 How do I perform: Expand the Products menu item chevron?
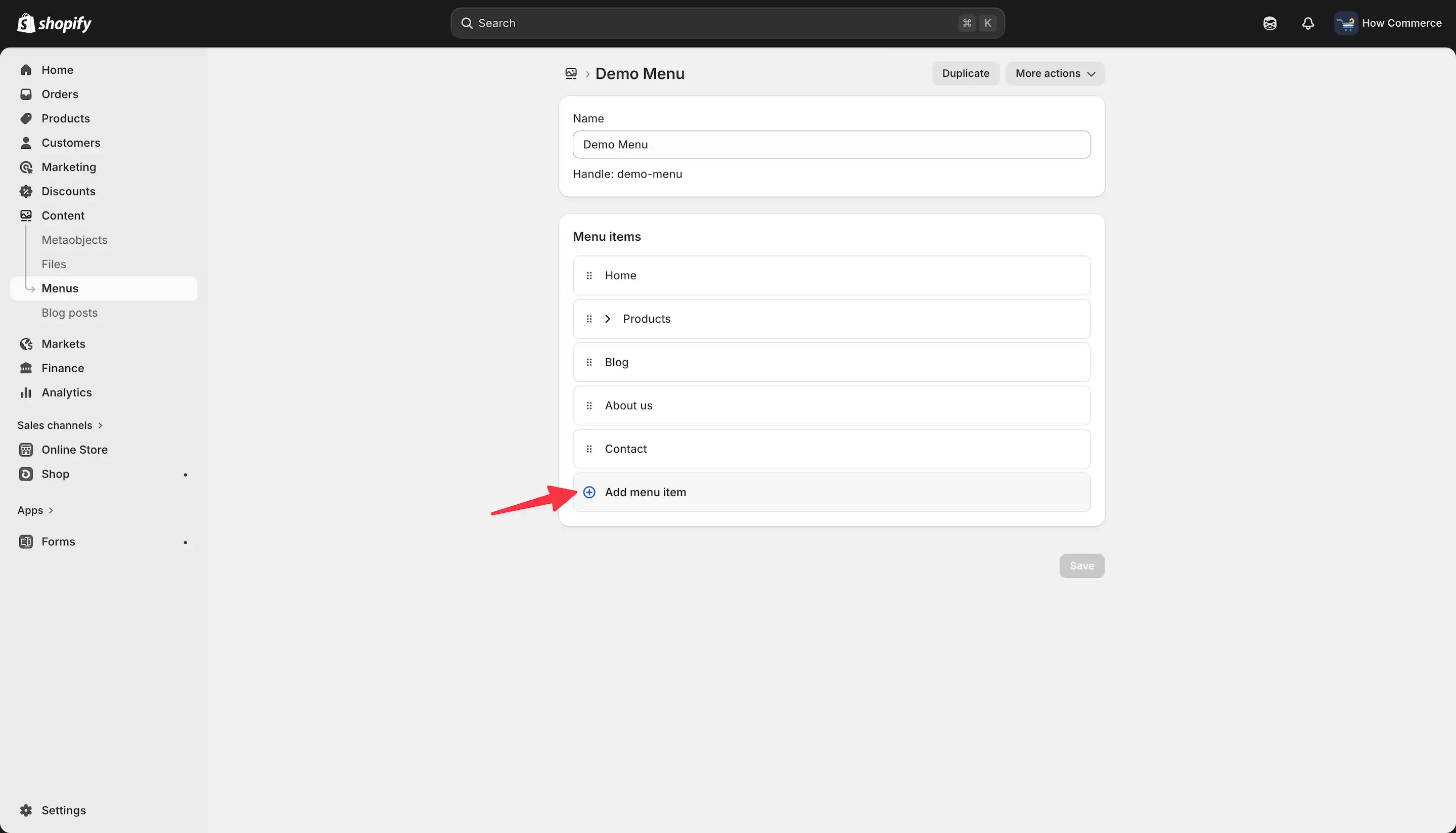click(x=608, y=319)
